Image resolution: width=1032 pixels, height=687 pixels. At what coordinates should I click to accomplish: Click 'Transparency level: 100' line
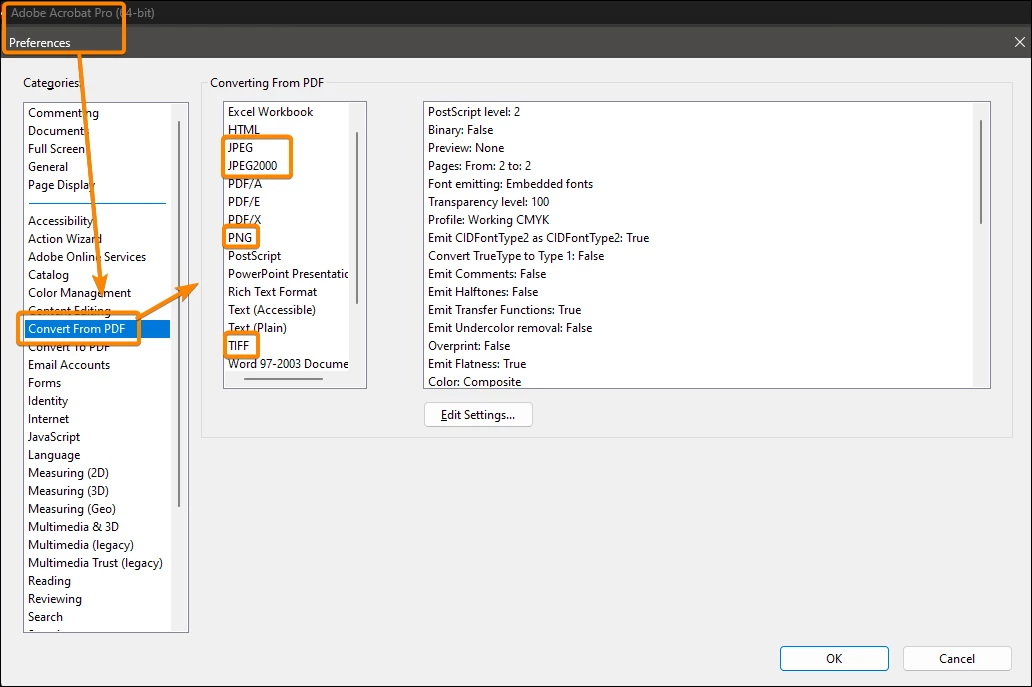pos(488,201)
